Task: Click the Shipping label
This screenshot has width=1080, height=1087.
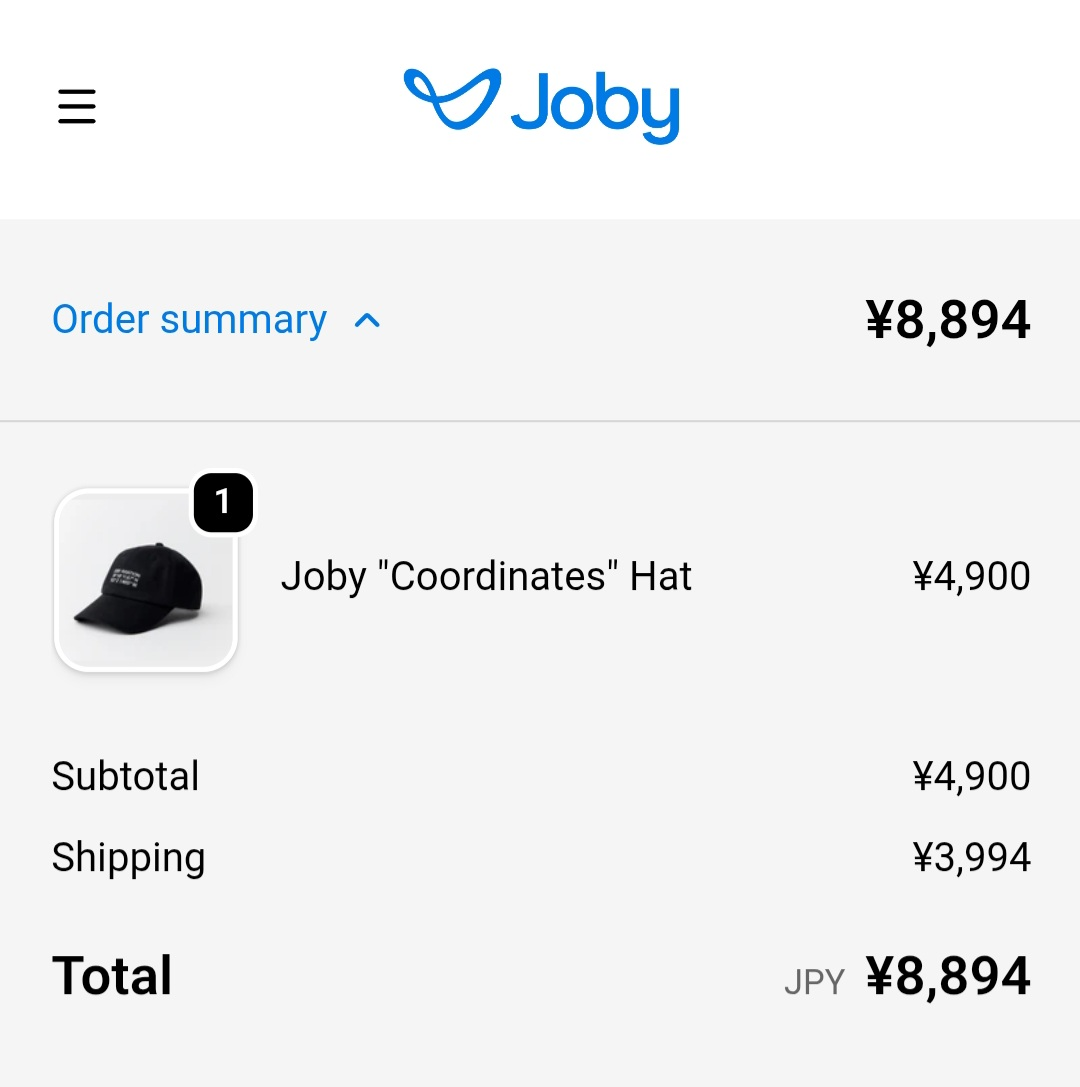Action: (129, 858)
